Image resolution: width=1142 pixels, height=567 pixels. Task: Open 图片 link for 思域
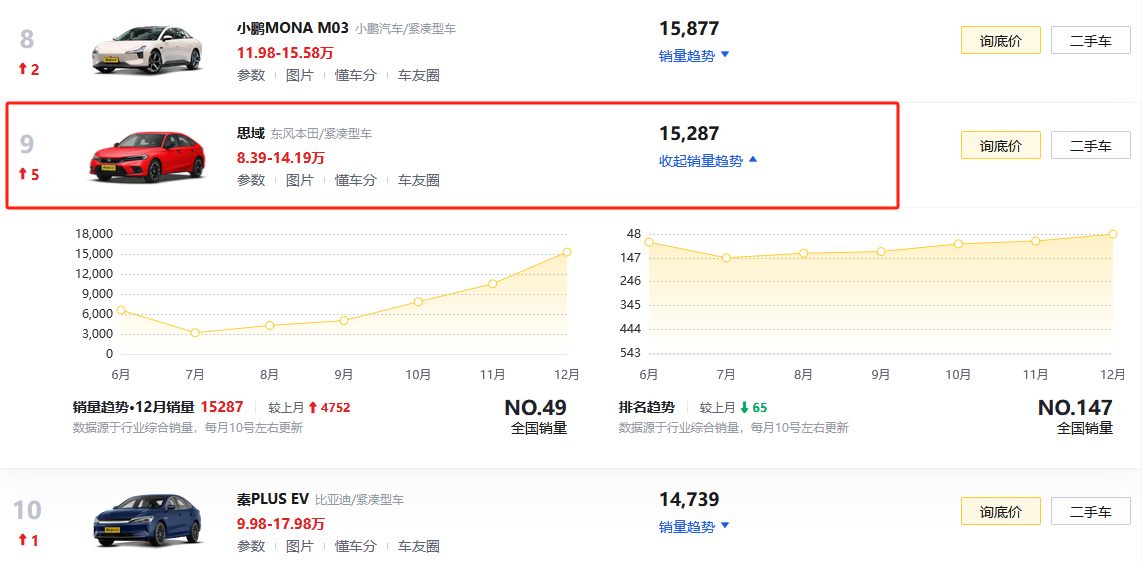pos(299,180)
